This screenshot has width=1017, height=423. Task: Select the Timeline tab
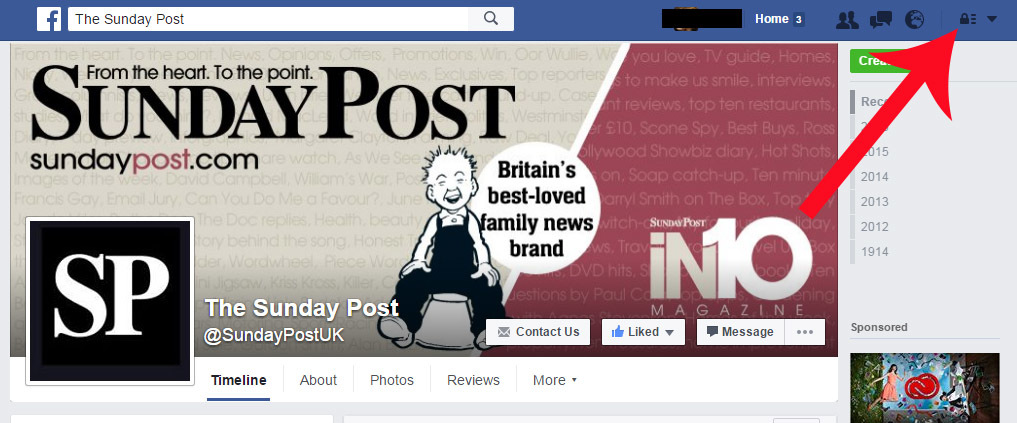[x=239, y=380]
